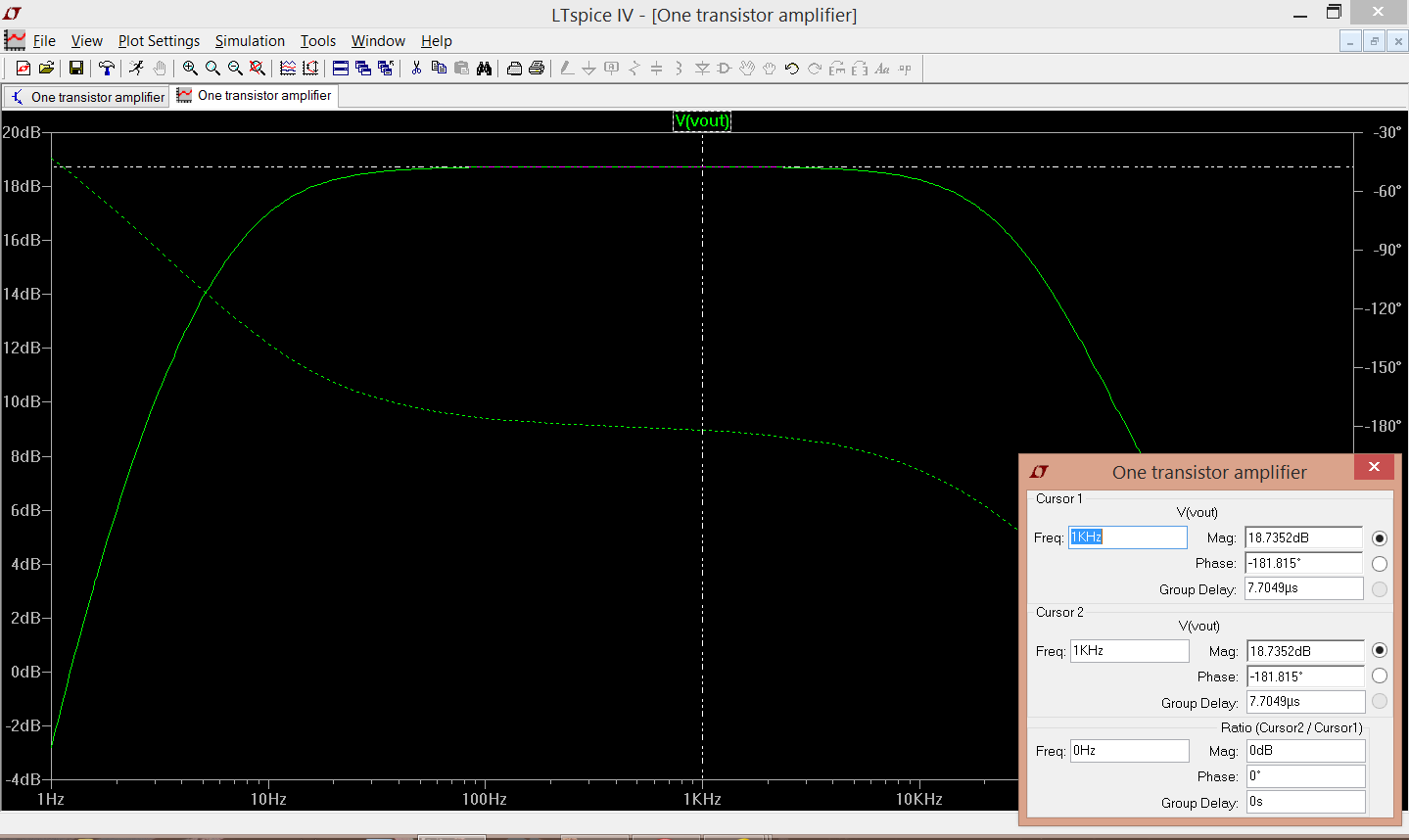Click the scissors Cut icon
Image resolution: width=1409 pixels, height=840 pixels.
pyautogui.click(x=416, y=68)
